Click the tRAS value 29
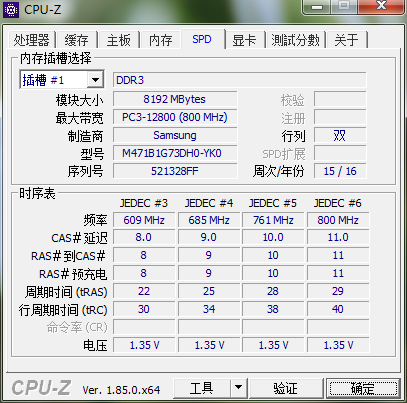Screen dimensions: 407x403 pyautogui.click(x=338, y=291)
